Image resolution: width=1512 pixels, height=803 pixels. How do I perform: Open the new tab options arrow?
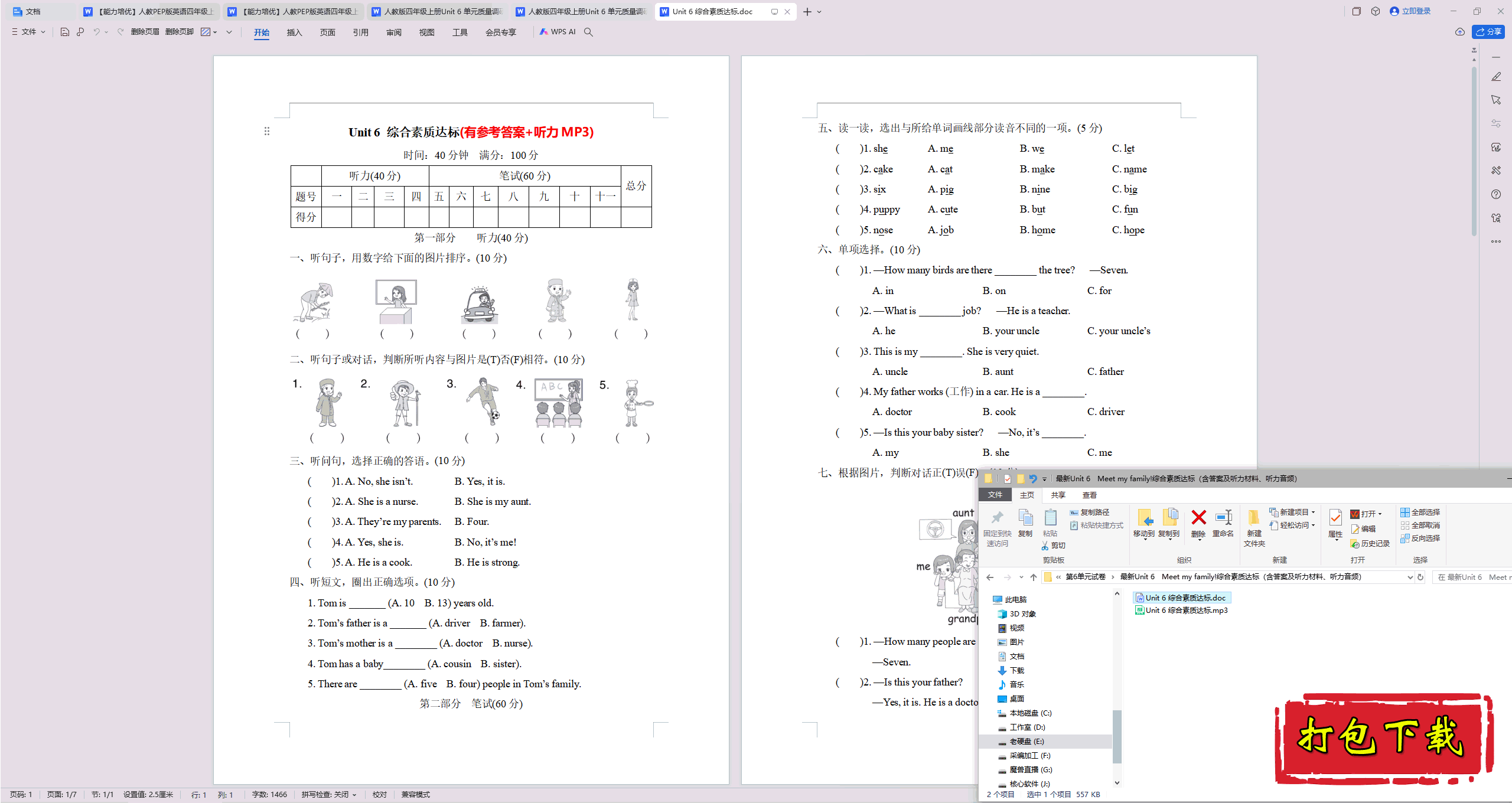click(x=819, y=12)
